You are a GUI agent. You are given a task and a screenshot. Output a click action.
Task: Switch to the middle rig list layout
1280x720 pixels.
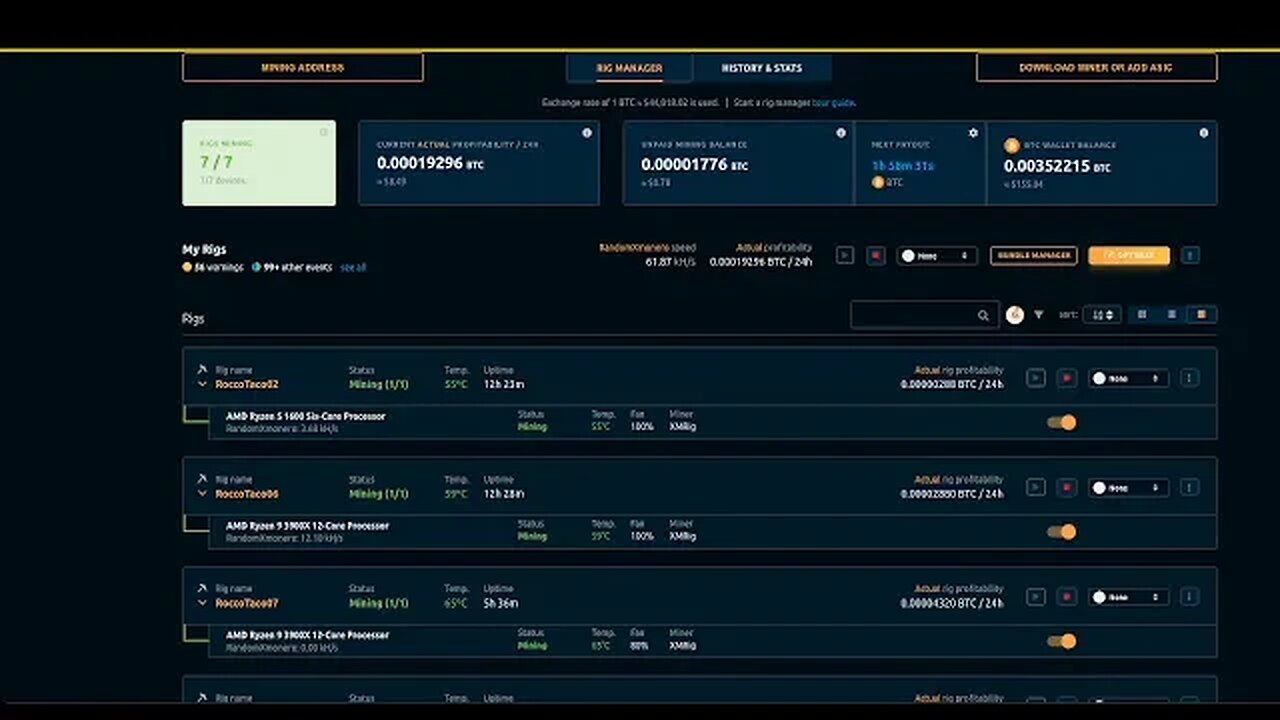[x=1171, y=315]
